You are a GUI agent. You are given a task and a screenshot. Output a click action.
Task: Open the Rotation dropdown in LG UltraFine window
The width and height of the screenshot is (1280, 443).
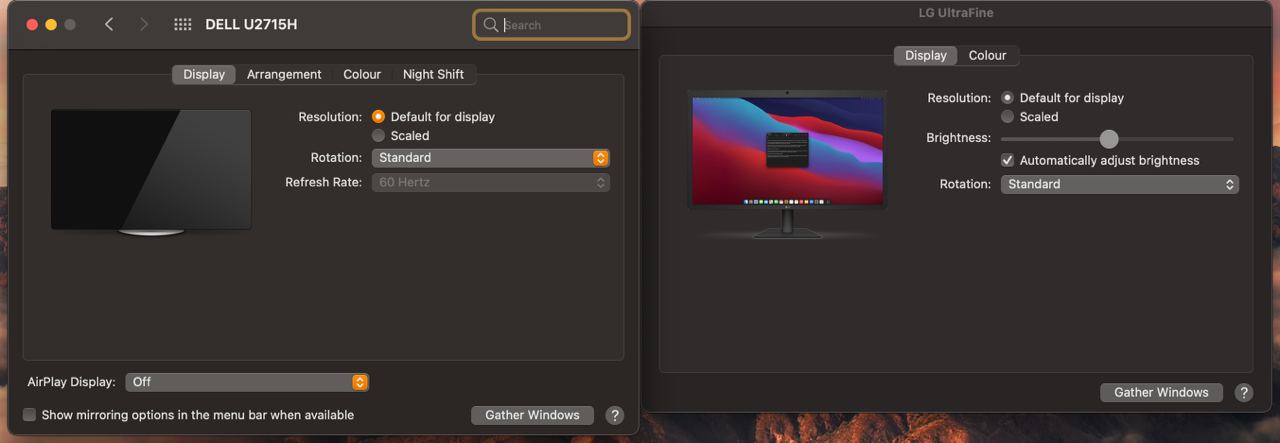click(1120, 184)
